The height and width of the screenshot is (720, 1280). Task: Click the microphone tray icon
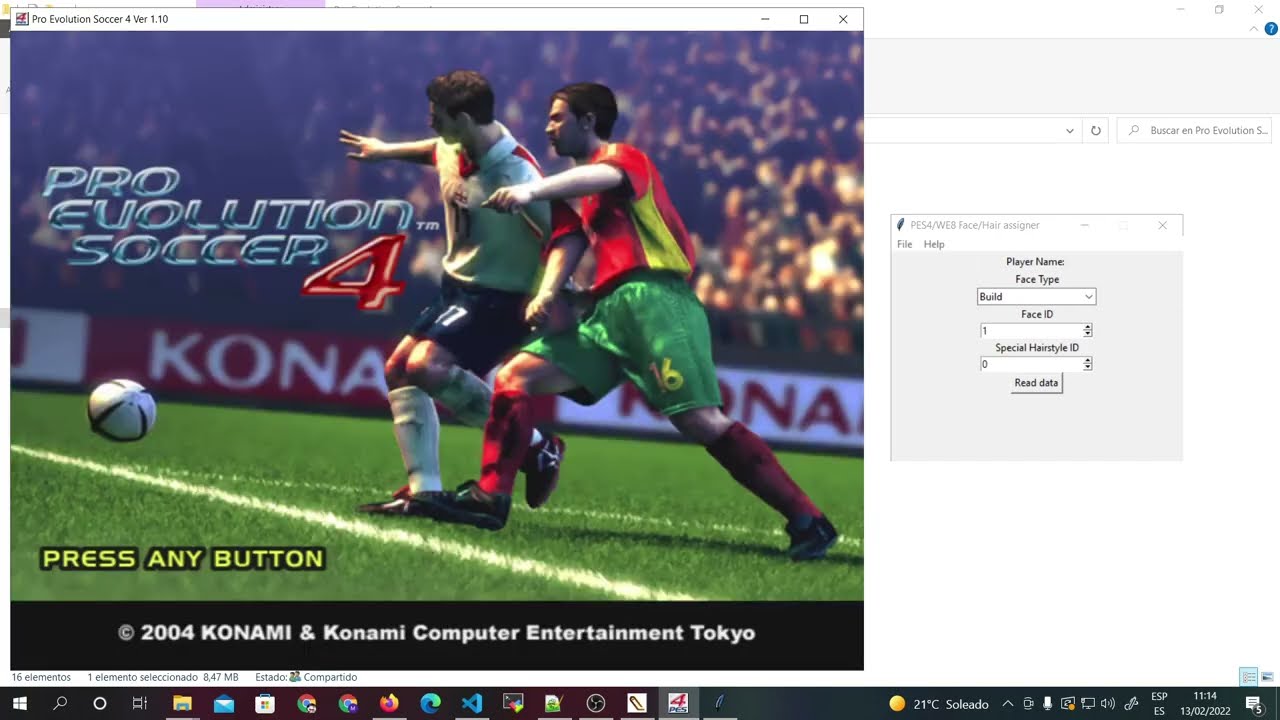tap(1047, 704)
